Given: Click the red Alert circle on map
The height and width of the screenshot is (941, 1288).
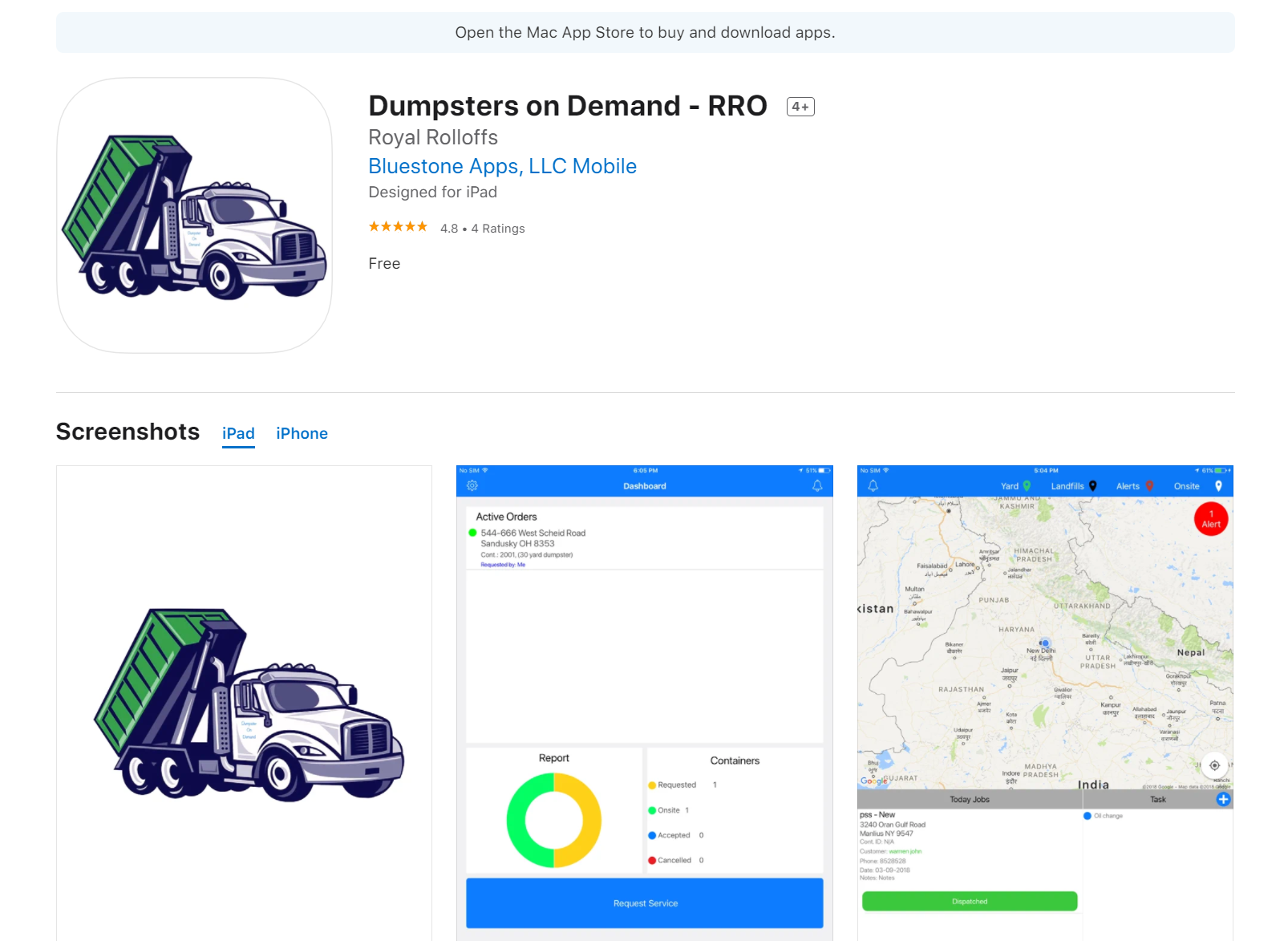Looking at the screenshot, I should (x=1211, y=519).
